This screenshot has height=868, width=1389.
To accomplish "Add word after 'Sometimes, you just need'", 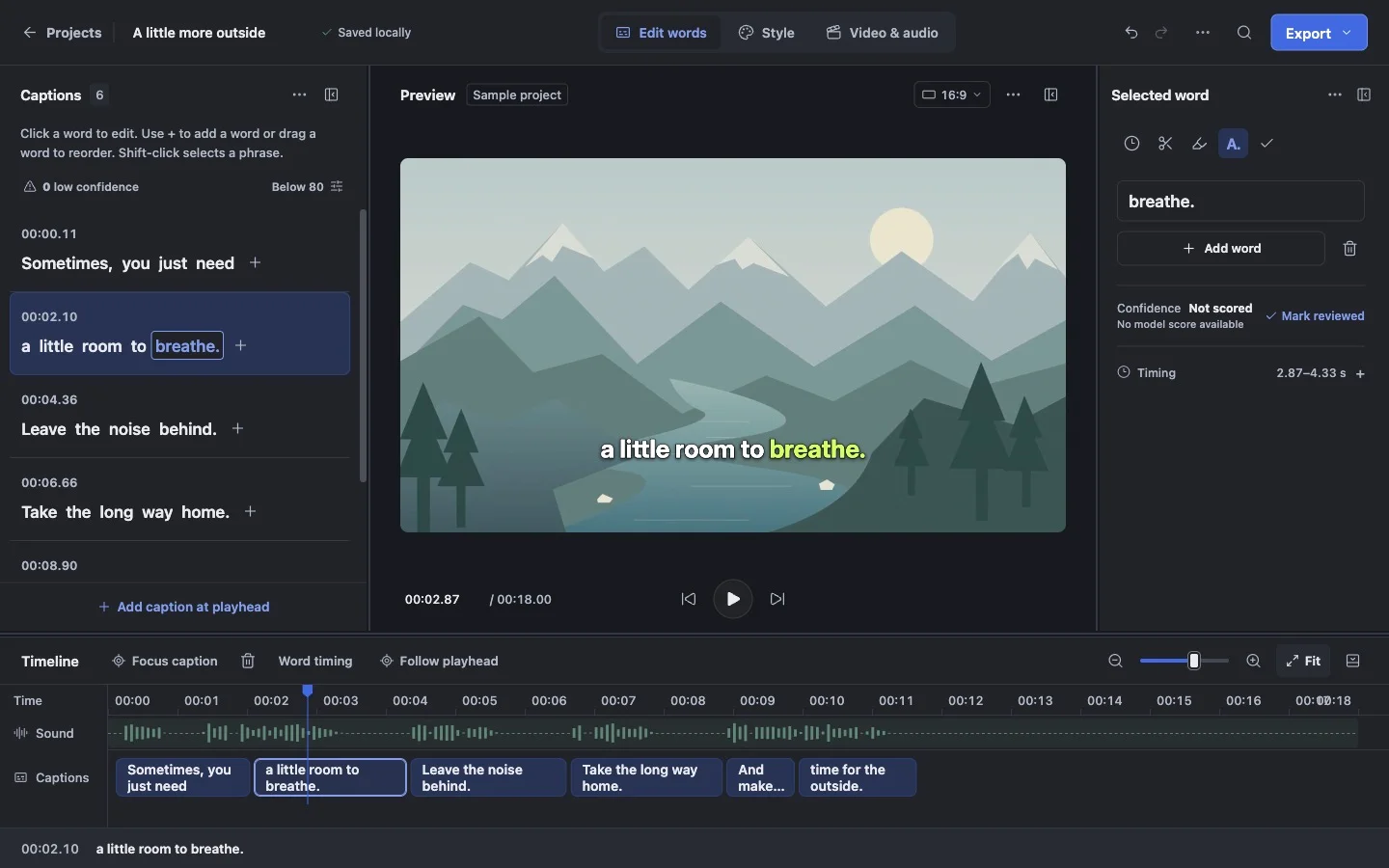I will tap(256, 262).
